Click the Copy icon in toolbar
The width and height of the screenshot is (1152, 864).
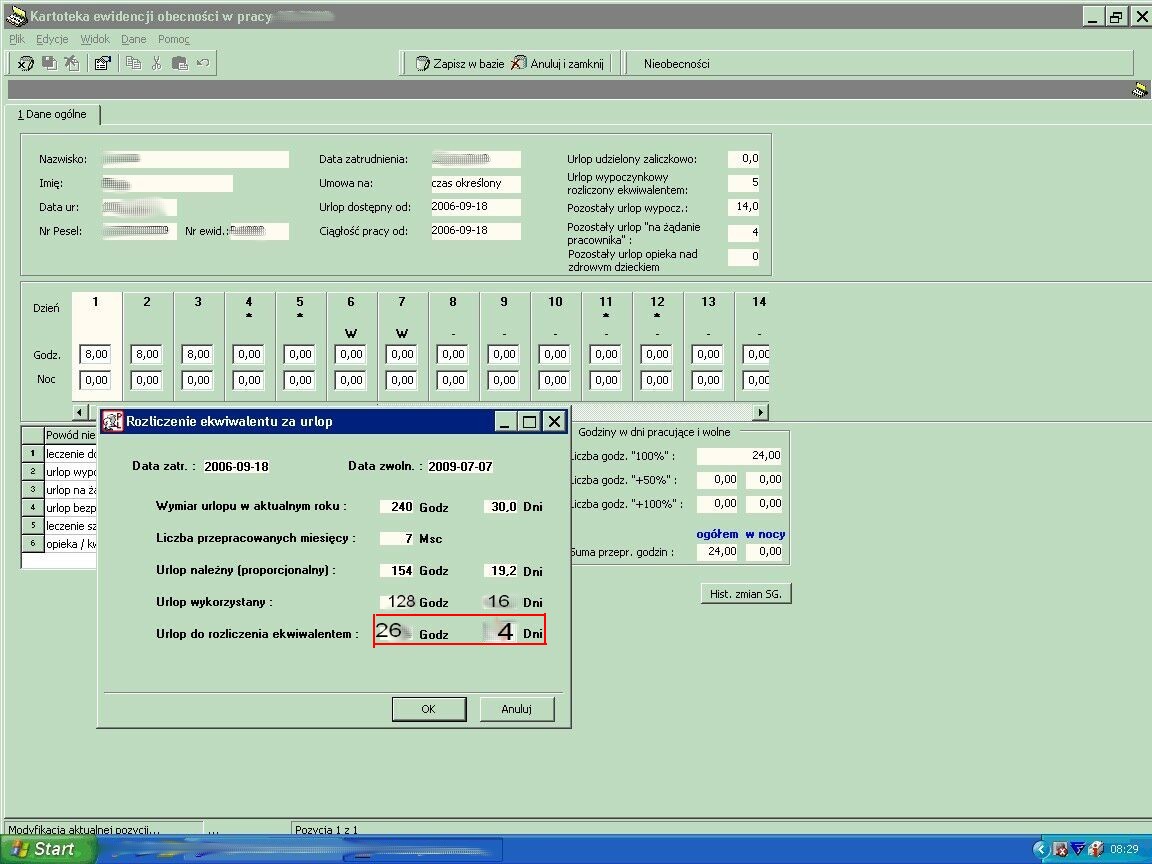[133, 63]
